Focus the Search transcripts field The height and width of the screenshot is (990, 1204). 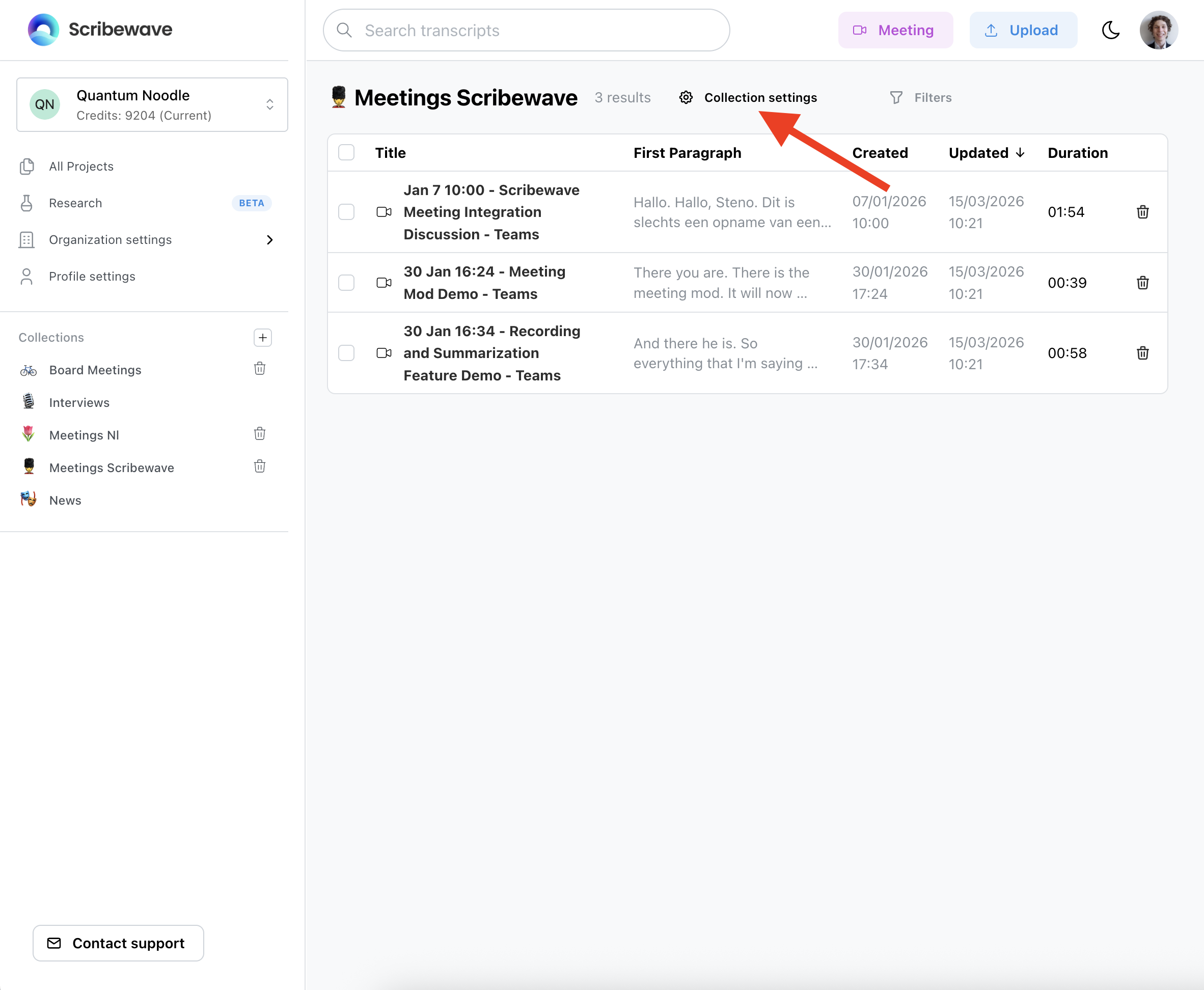(x=526, y=30)
